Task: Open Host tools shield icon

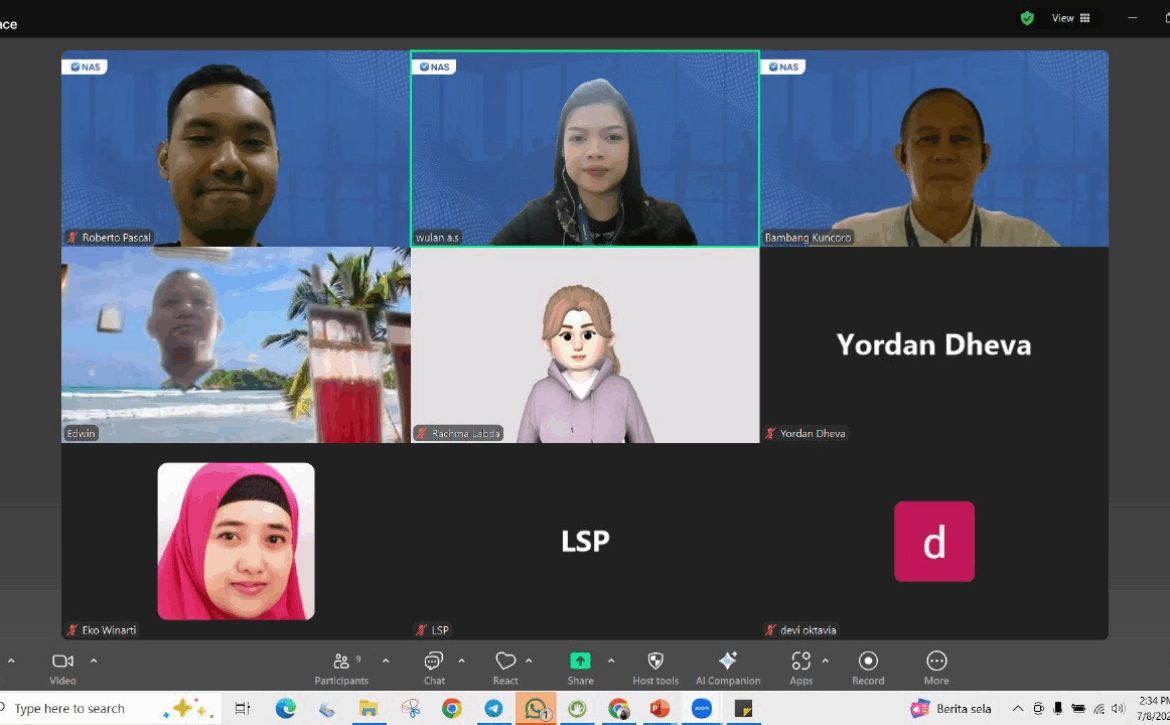Action: 655,667
